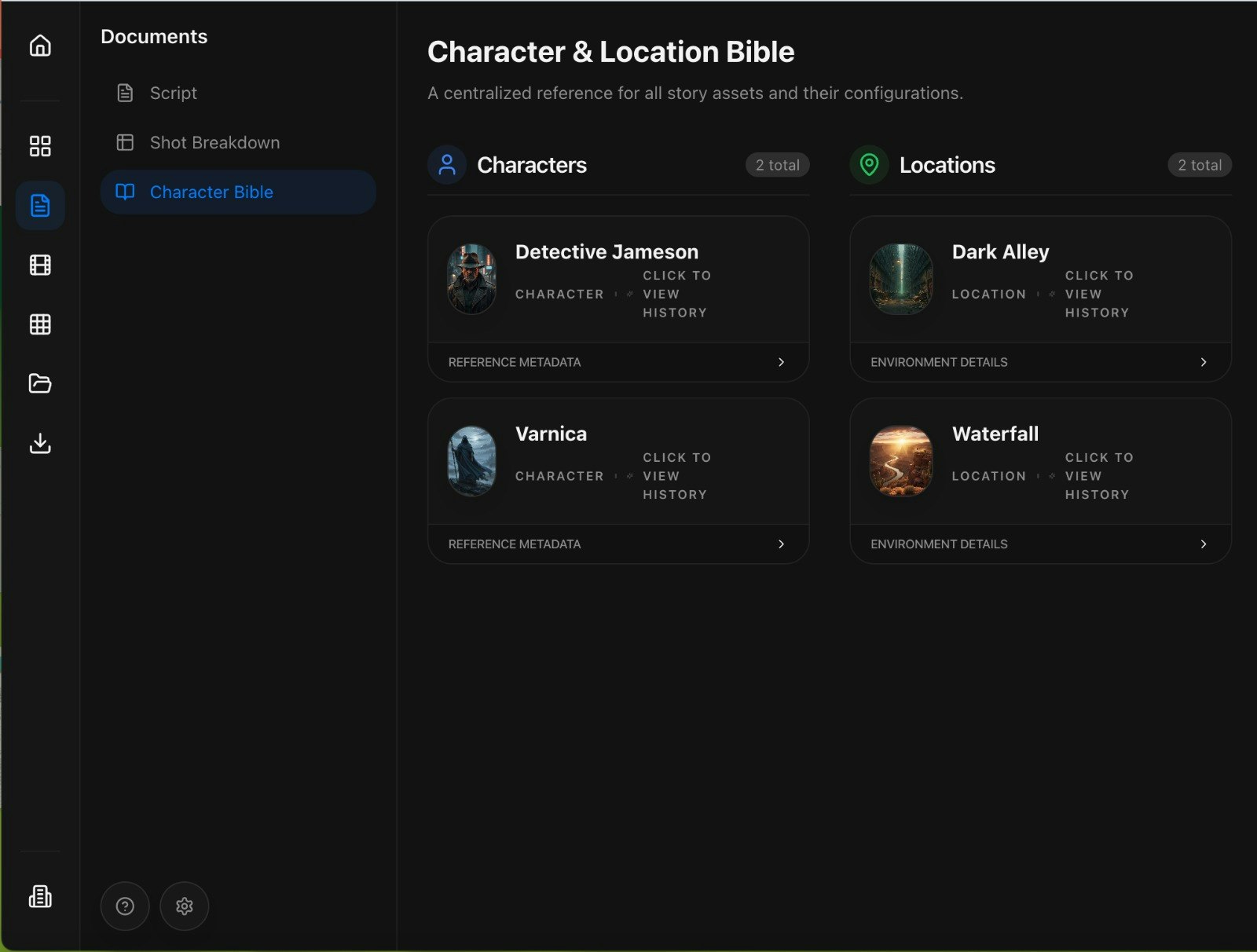Click the Characters section heading
Viewport: 1257px width, 952px height.
pyautogui.click(x=532, y=165)
